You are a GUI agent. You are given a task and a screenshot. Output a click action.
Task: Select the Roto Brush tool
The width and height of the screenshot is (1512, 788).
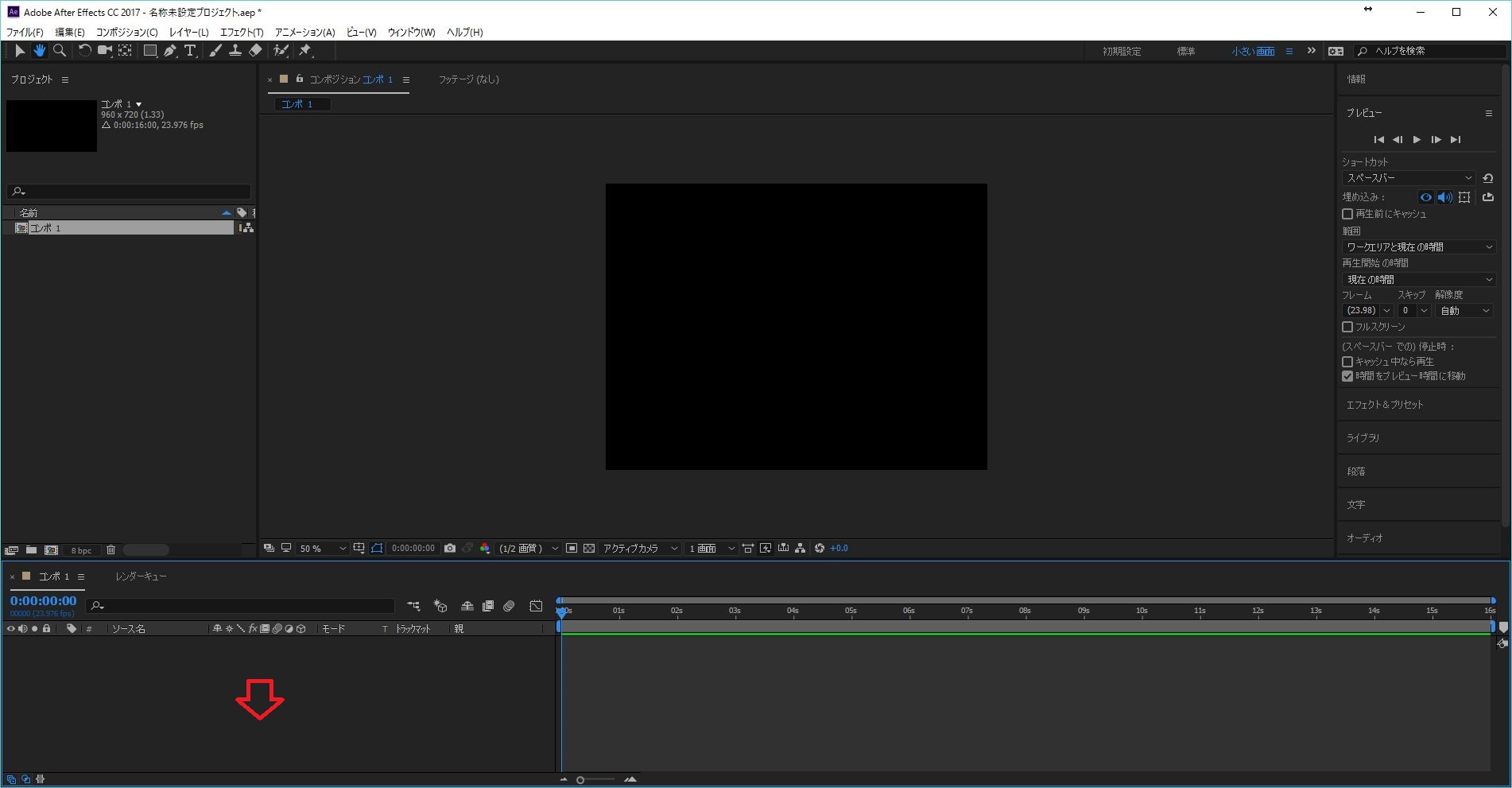pyautogui.click(x=281, y=51)
